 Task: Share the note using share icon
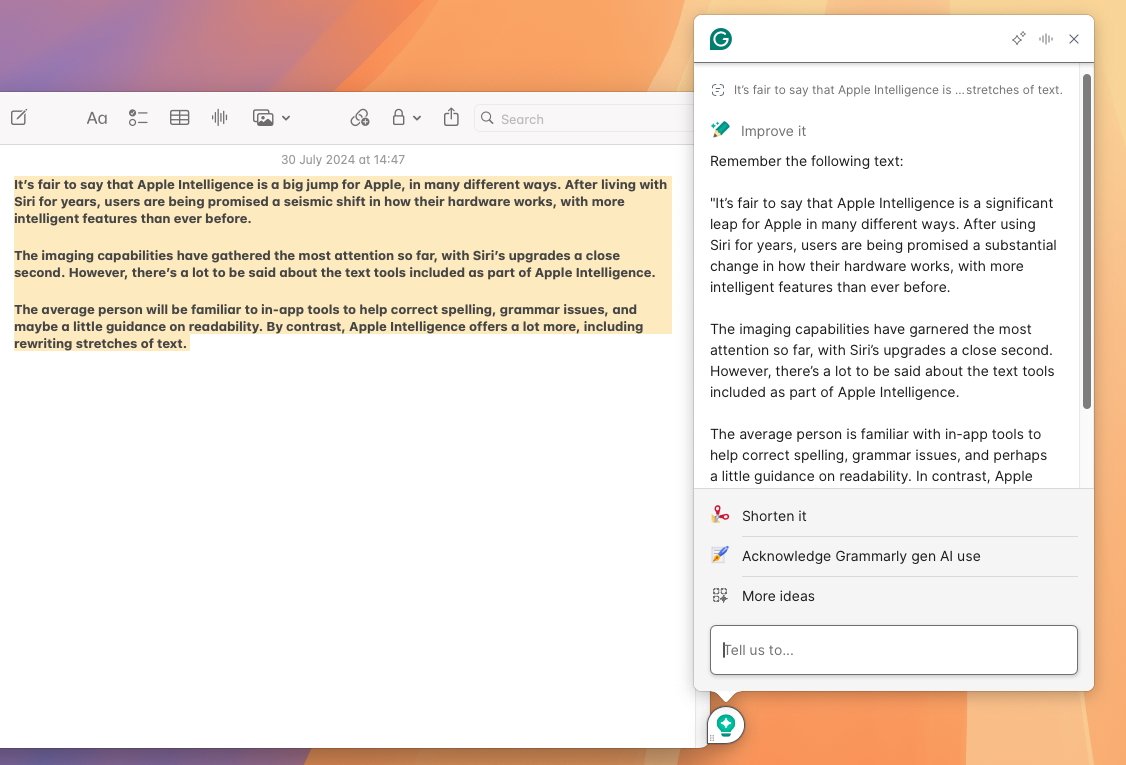(451, 116)
